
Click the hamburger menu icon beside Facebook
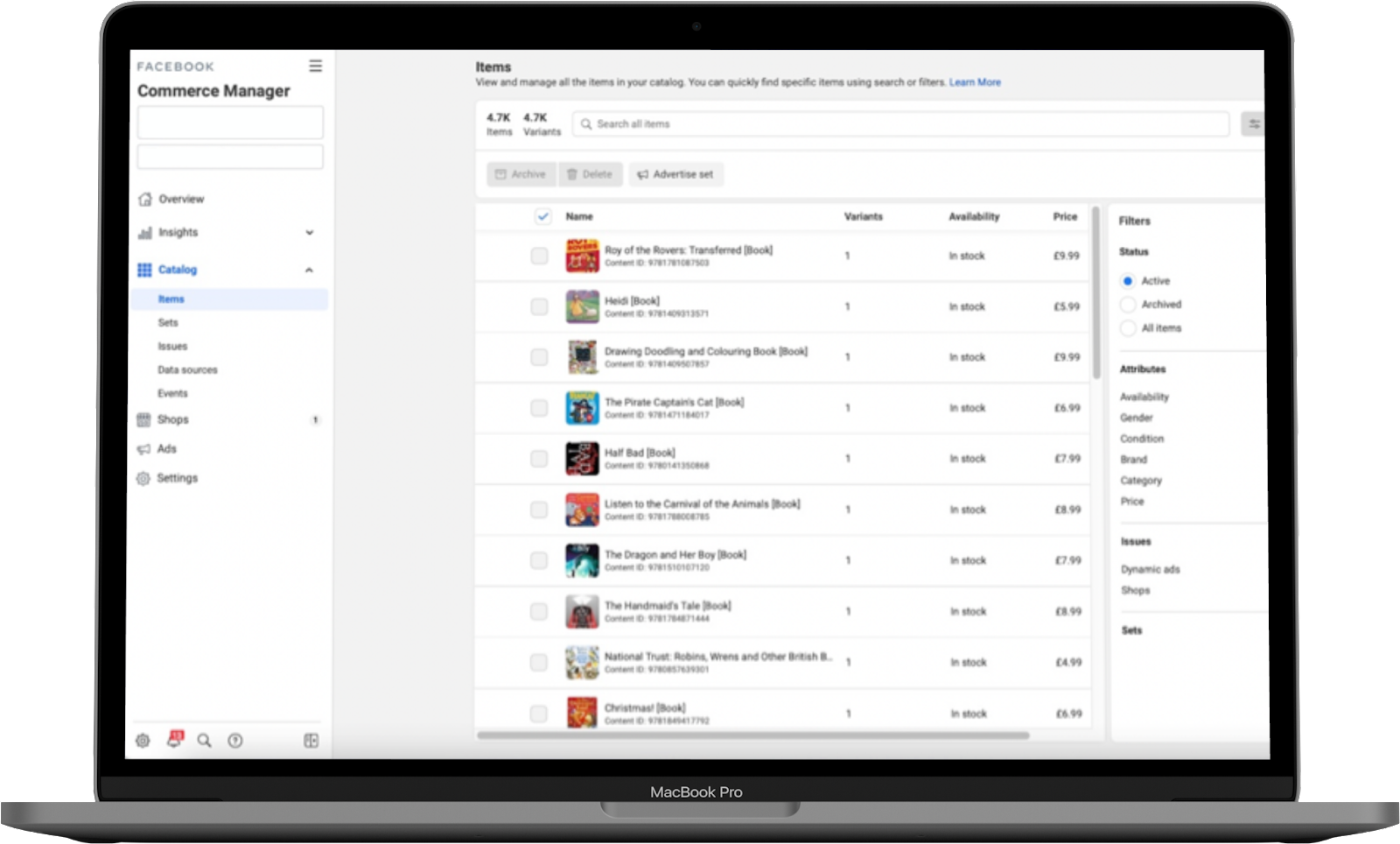pyautogui.click(x=315, y=67)
